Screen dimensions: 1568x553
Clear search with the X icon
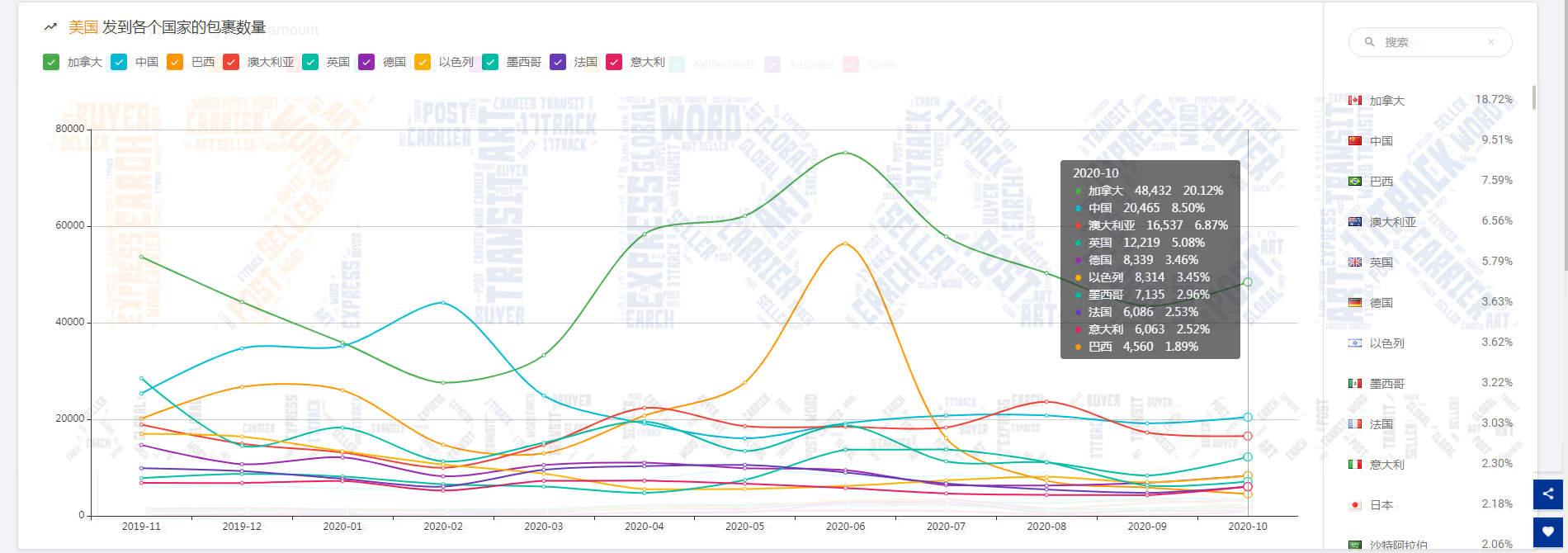pos(1490,42)
